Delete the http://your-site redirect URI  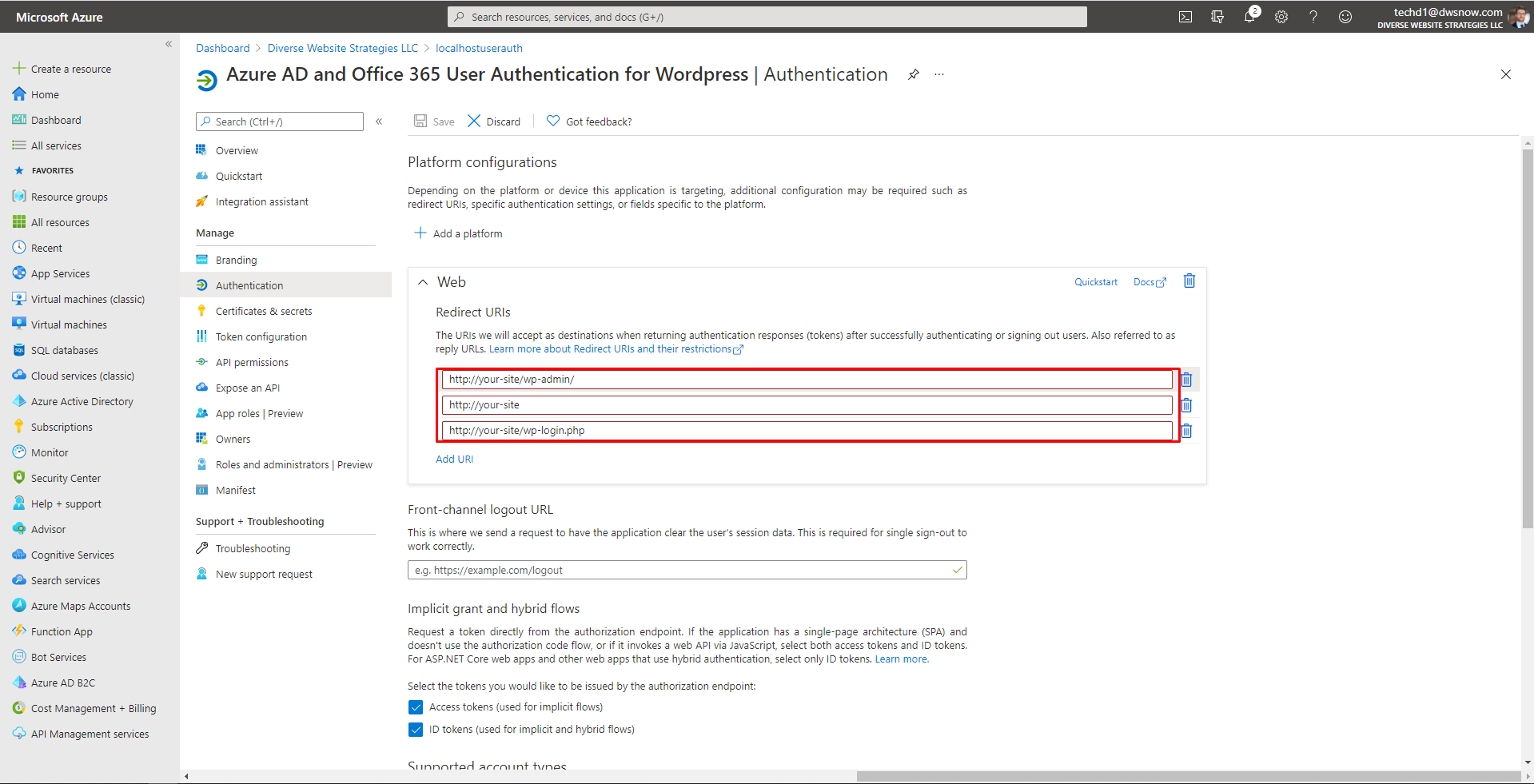point(1186,405)
